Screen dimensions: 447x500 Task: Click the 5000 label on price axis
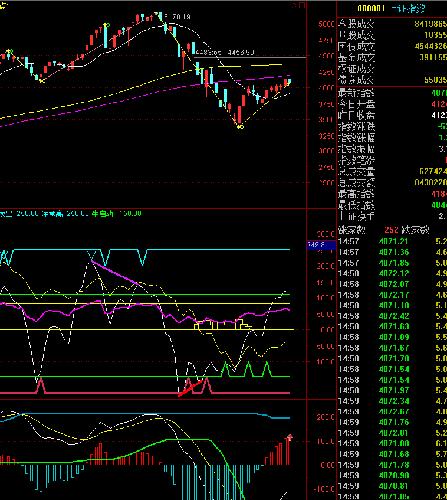click(326, 24)
